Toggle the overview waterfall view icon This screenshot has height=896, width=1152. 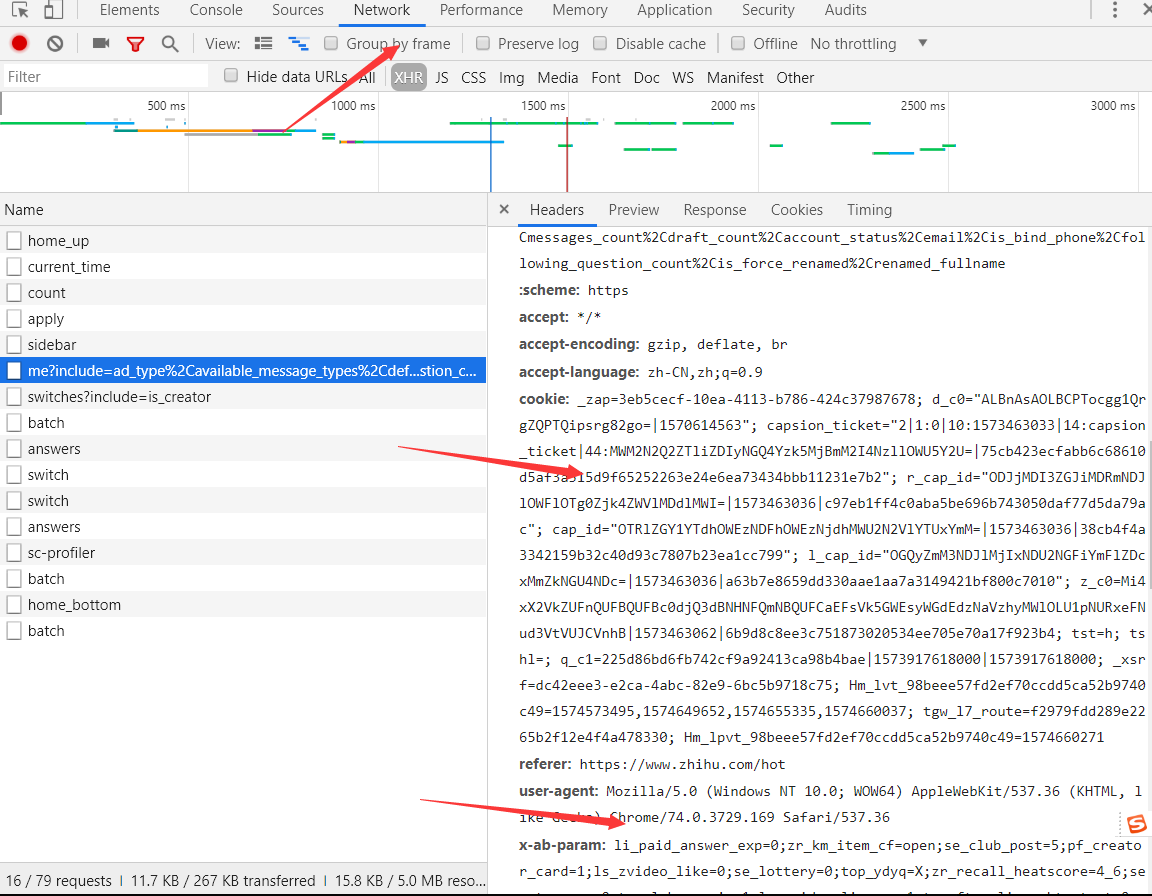[x=298, y=43]
